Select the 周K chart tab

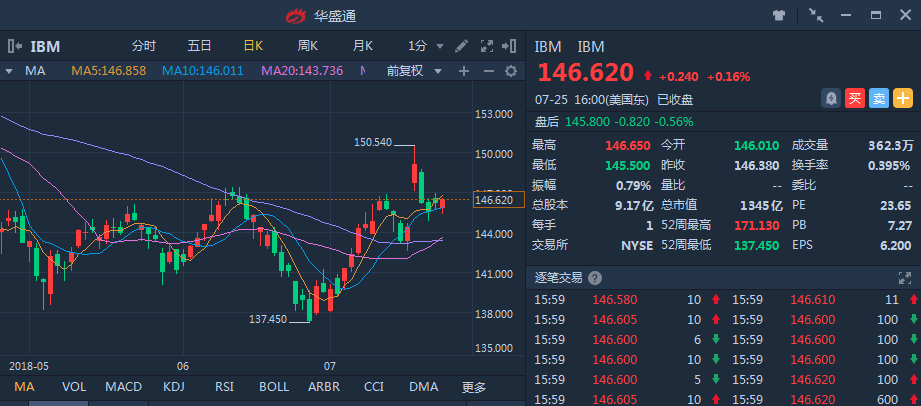pyautogui.click(x=308, y=46)
